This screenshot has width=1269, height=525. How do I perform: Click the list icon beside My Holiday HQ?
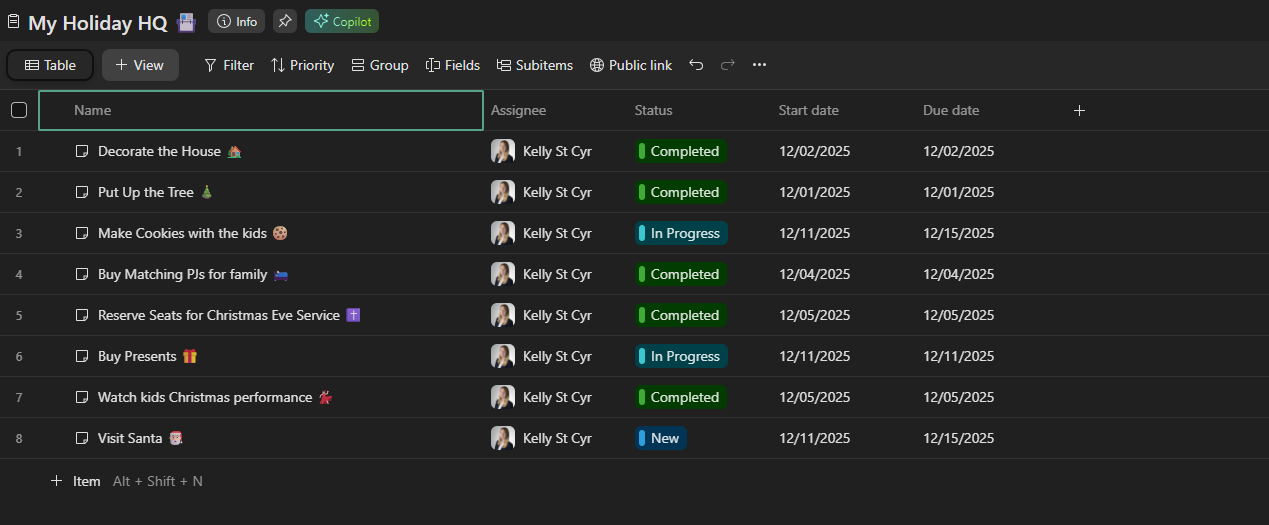[13, 21]
